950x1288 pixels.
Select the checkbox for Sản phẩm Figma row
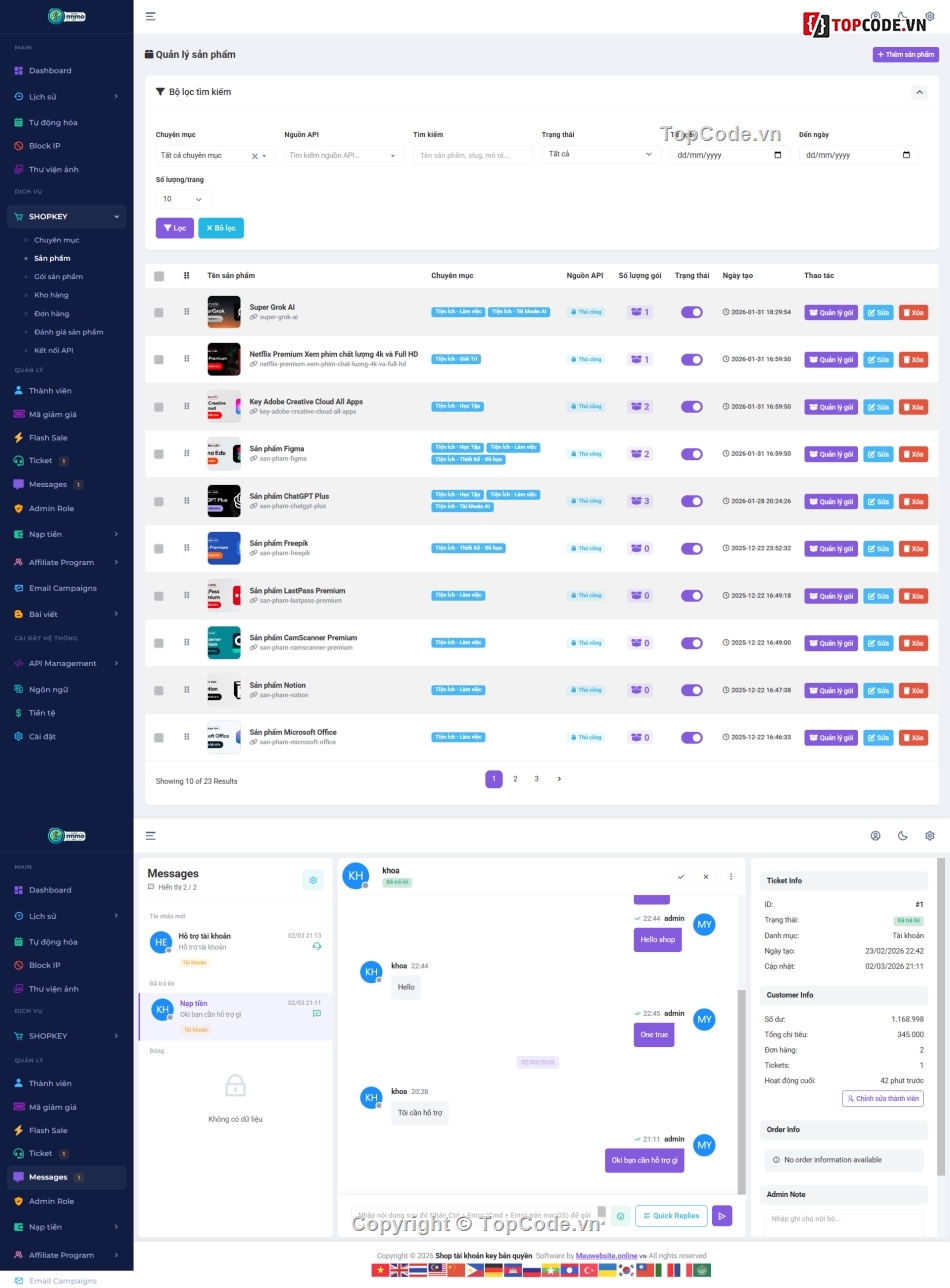157,453
